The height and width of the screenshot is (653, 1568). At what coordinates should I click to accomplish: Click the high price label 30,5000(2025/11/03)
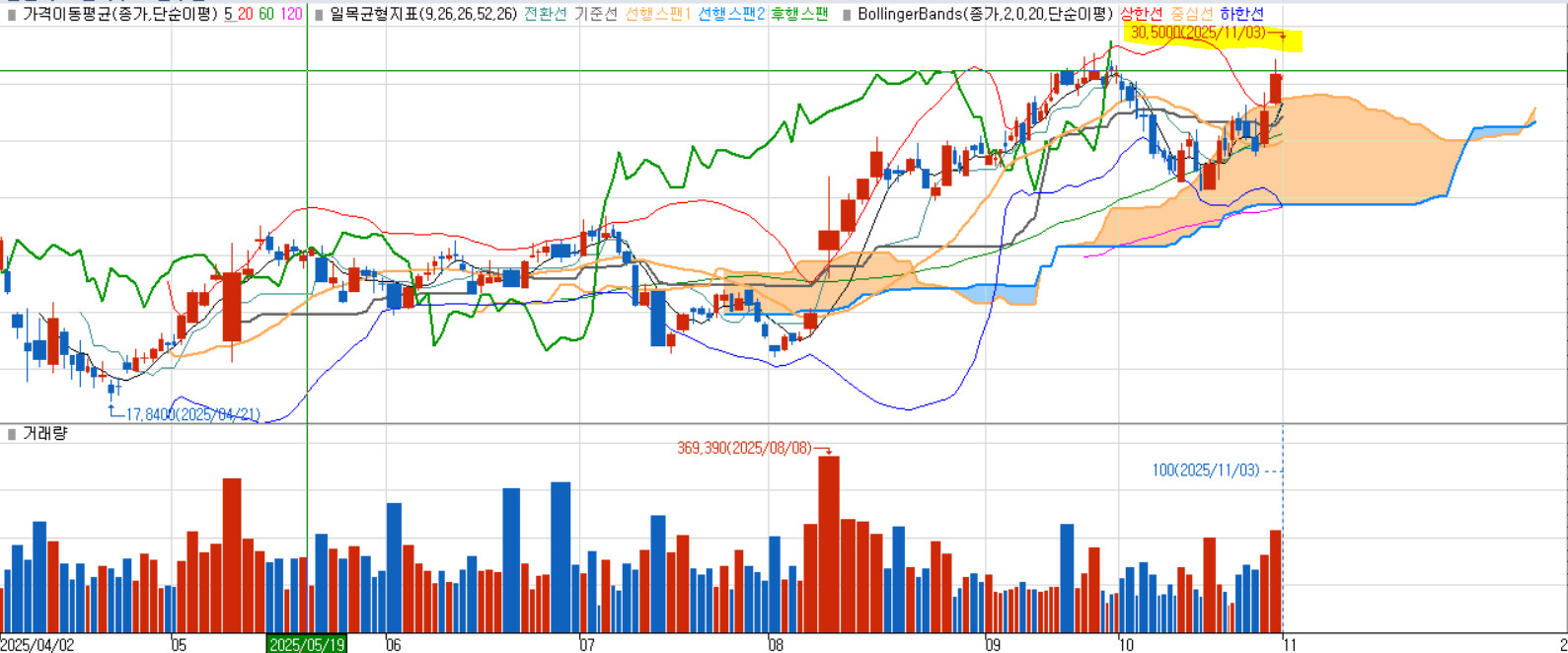(1198, 34)
